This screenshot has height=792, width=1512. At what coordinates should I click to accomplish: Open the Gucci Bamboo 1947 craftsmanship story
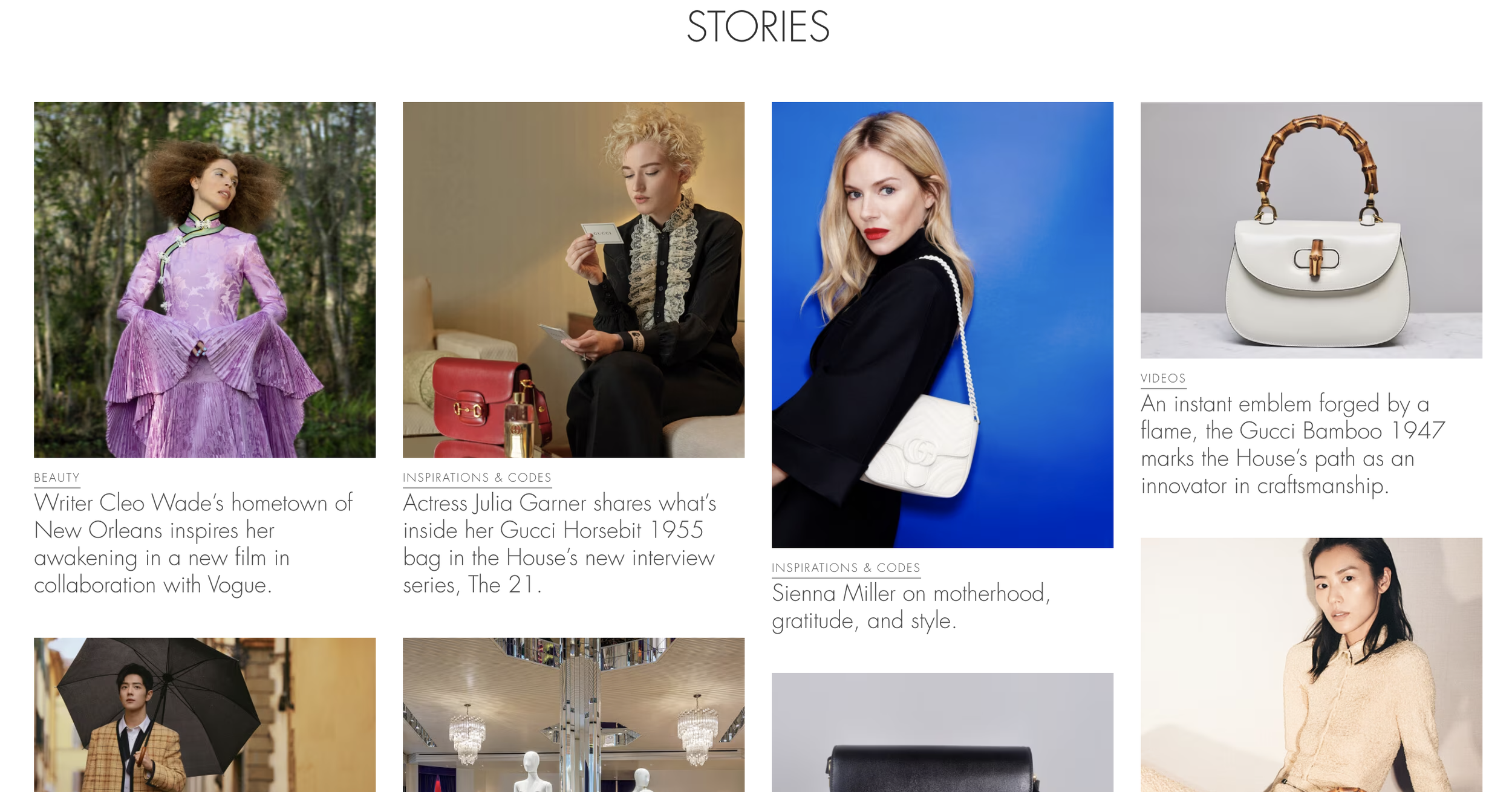tap(1292, 444)
